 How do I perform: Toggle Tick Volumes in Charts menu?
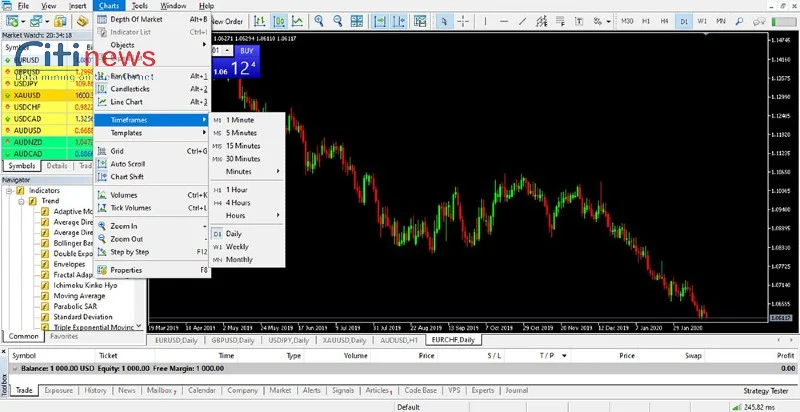pyautogui.click(x=152, y=208)
